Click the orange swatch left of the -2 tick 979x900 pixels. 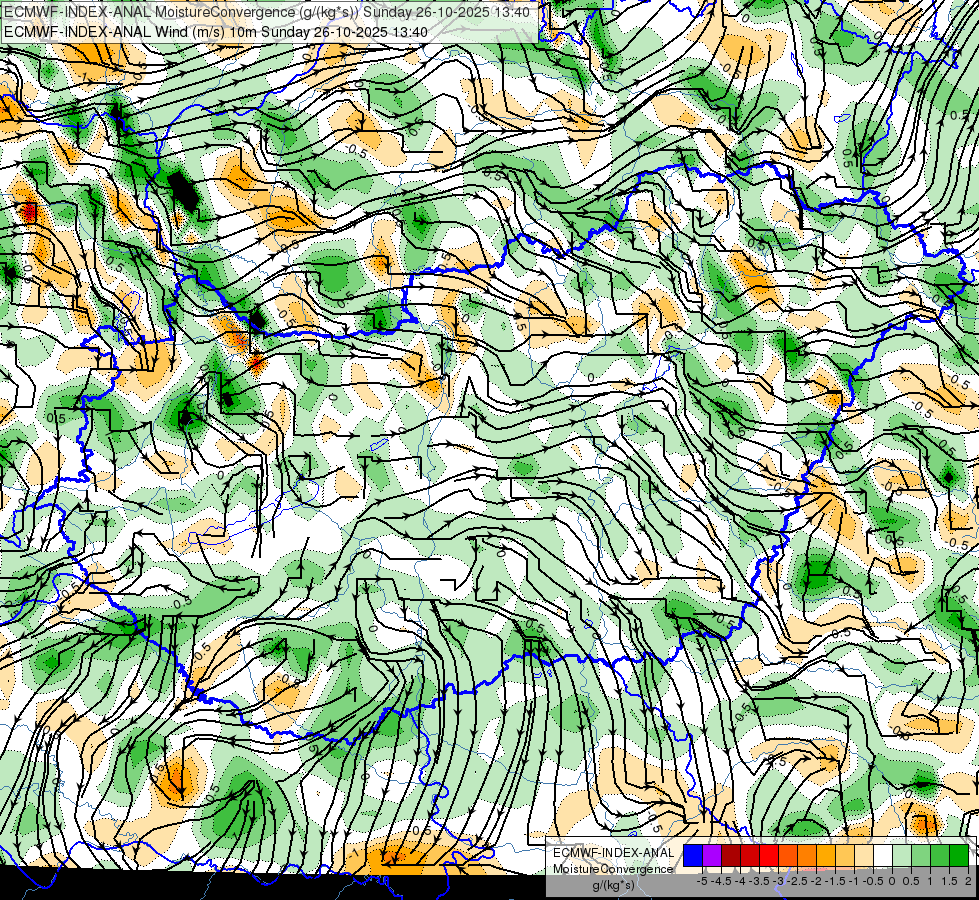(x=807, y=855)
